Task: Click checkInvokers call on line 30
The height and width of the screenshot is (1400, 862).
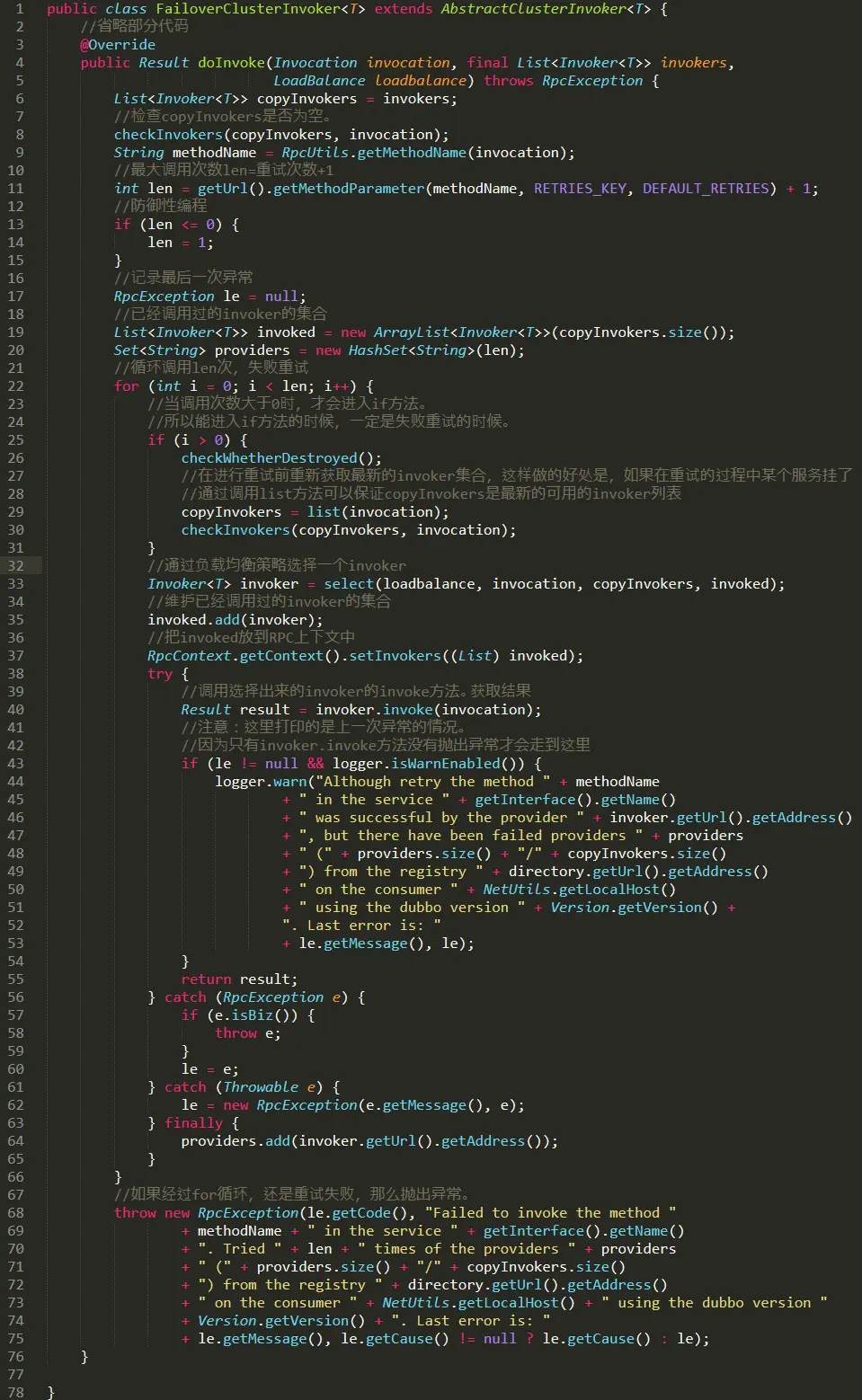Action: tap(235, 530)
